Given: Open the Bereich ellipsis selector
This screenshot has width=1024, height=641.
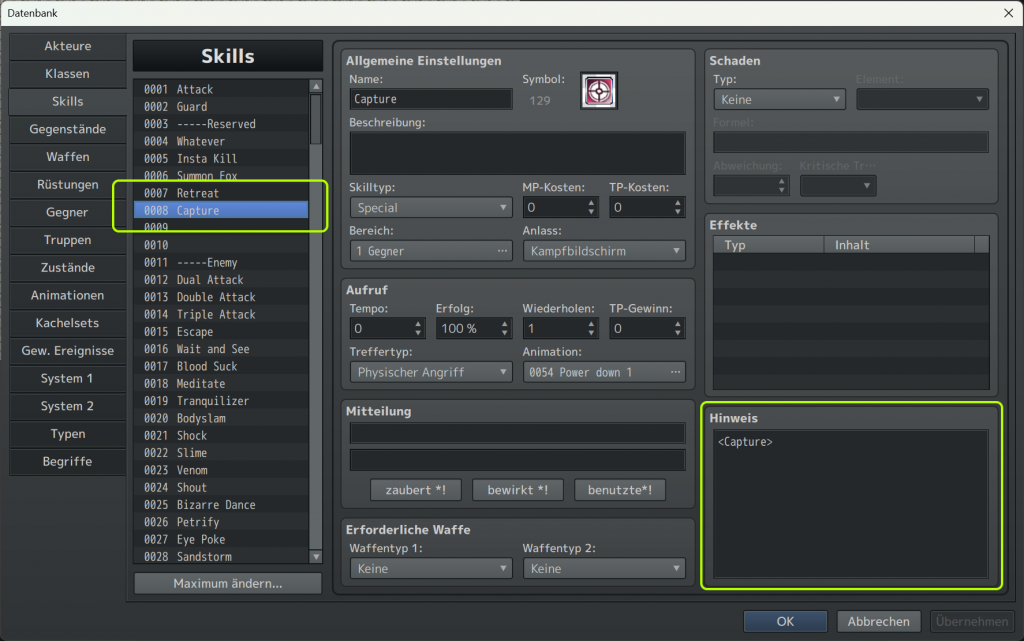Looking at the screenshot, I should (x=503, y=251).
